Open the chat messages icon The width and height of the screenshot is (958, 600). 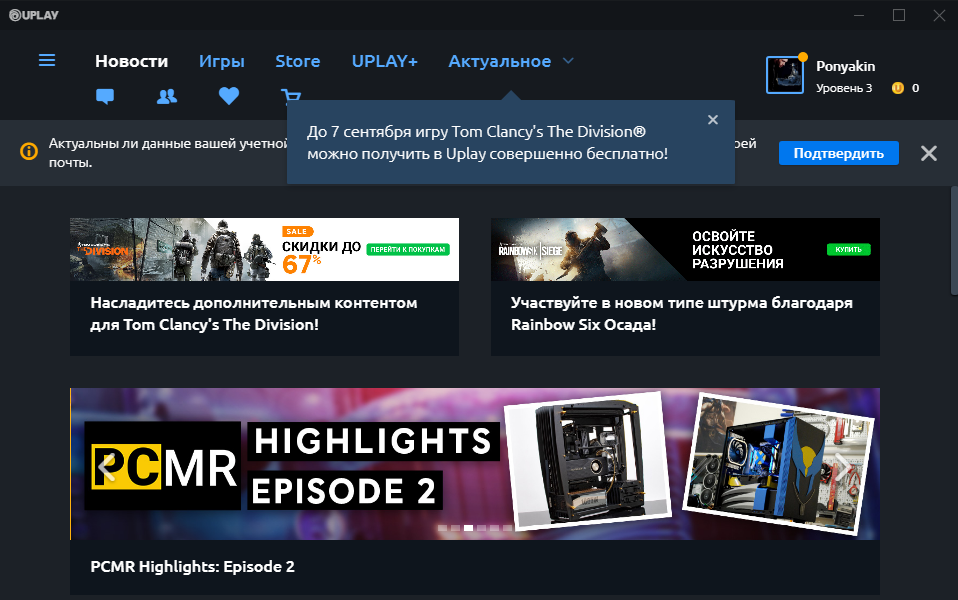click(x=105, y=97)
